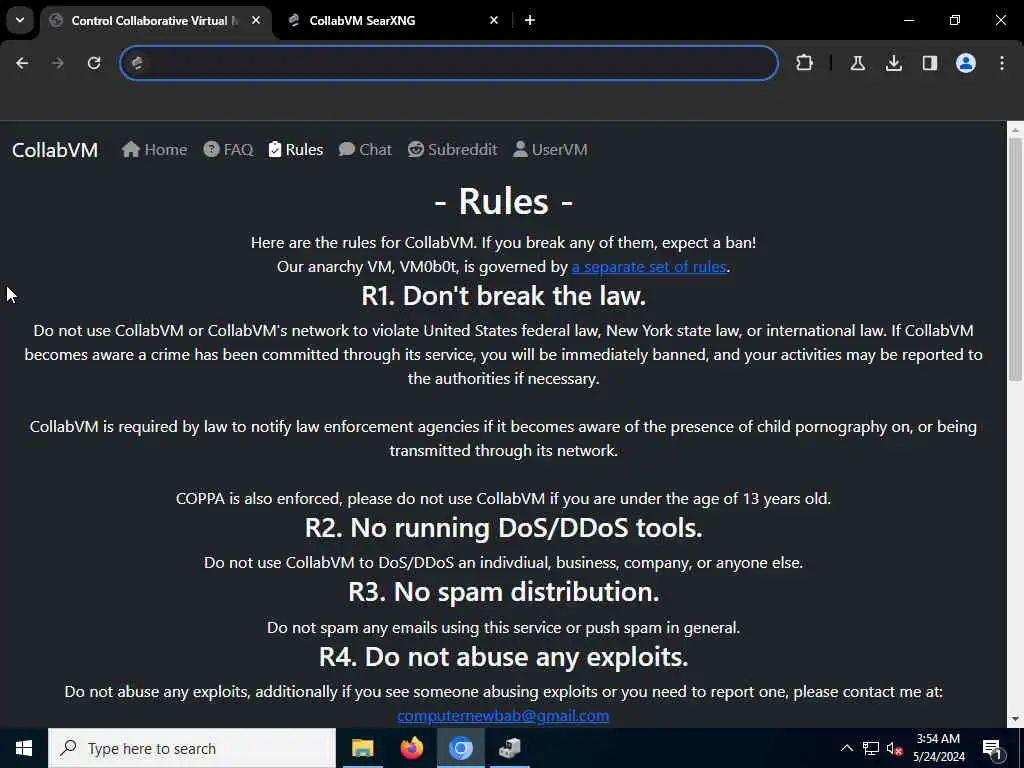This screenshot has width=1024, height=768.
Task: Minimize the browser window
Action: tap(908, 20)
